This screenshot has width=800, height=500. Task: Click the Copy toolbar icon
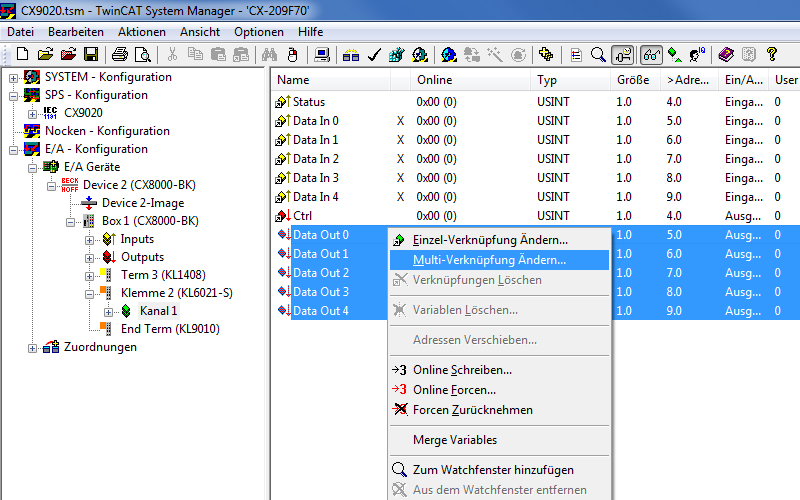click(x=195, y=54)
